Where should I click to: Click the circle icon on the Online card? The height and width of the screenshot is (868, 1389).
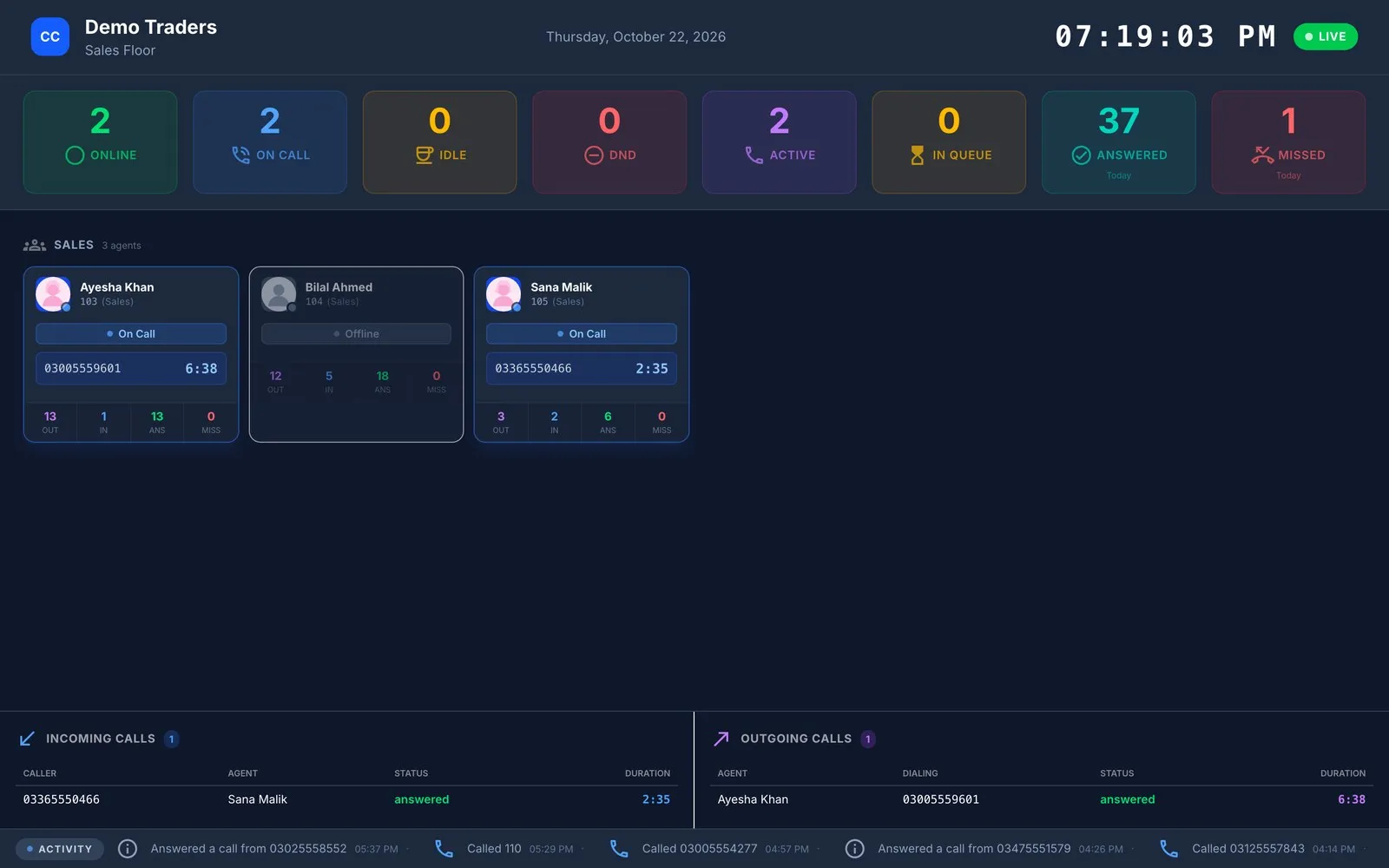point(75,155)
